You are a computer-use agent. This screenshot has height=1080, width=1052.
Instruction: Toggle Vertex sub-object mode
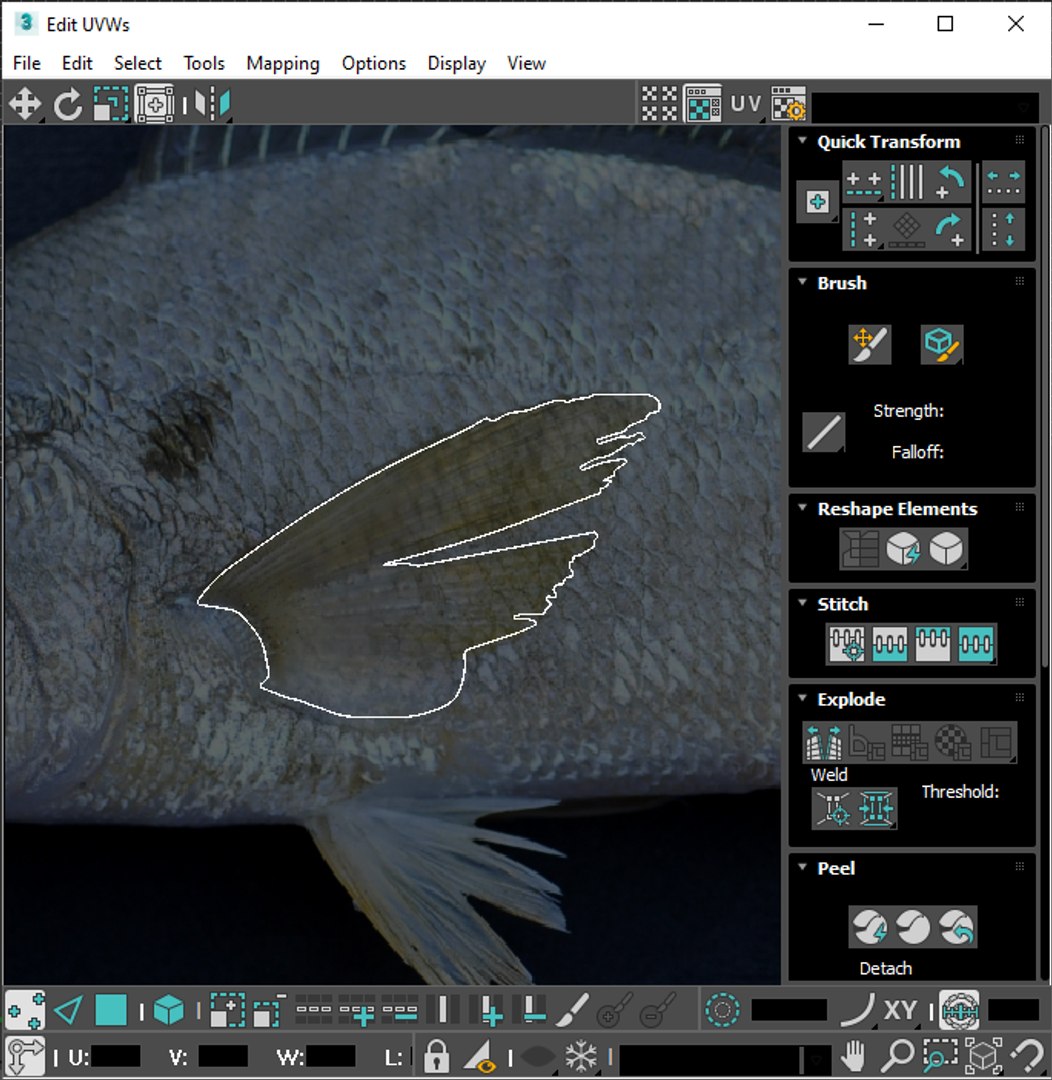(x=25, y=1011)
